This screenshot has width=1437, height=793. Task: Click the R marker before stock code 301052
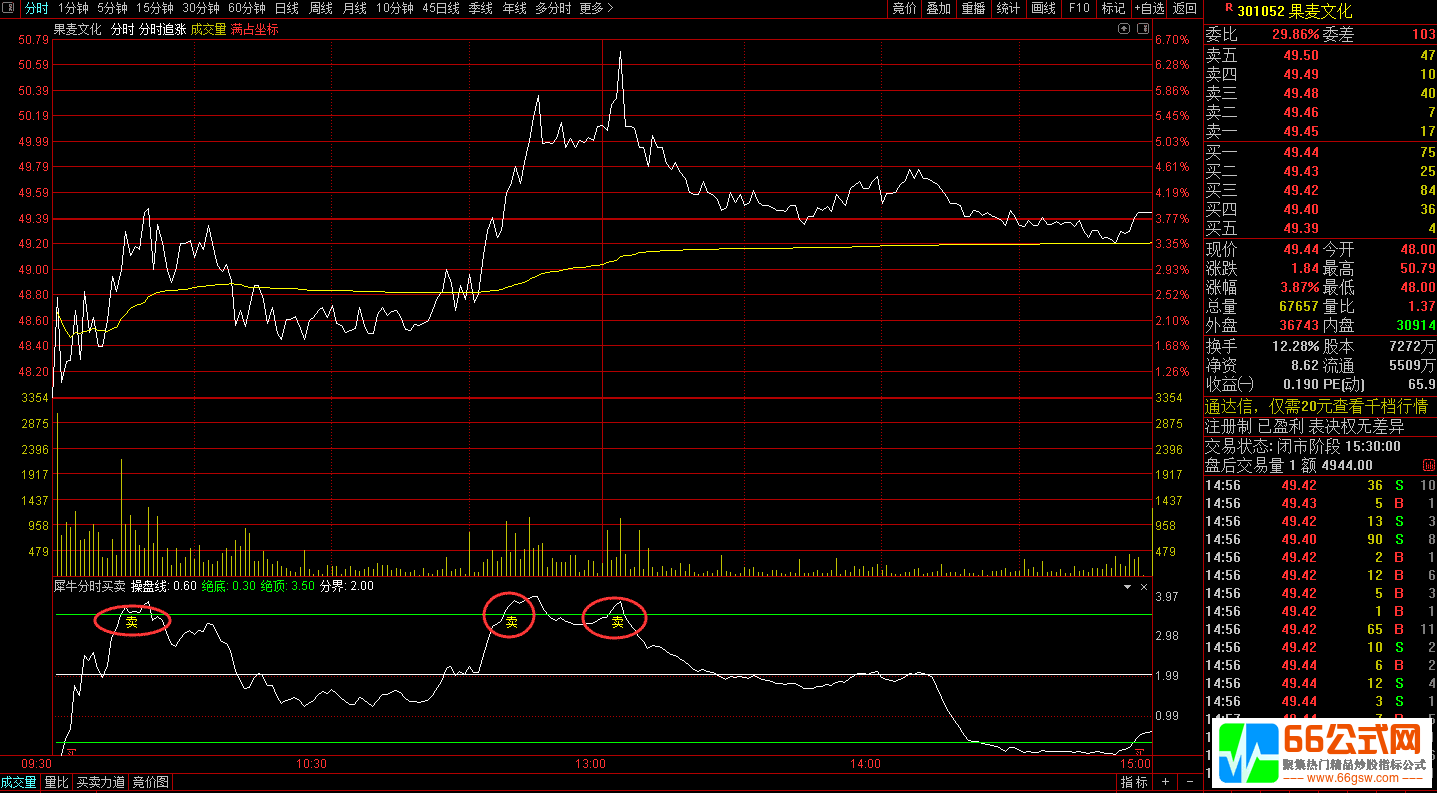tap(1228, 8)
